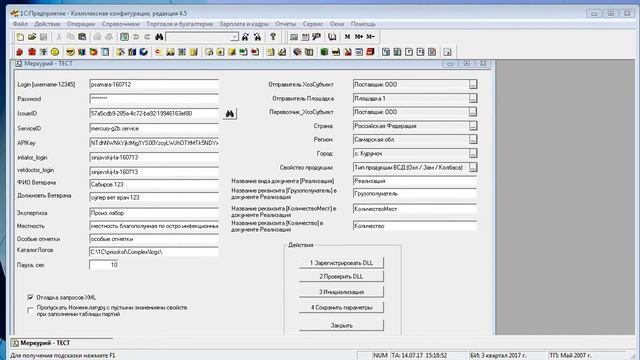Open the syntax helper book icon

coord(332,37)
